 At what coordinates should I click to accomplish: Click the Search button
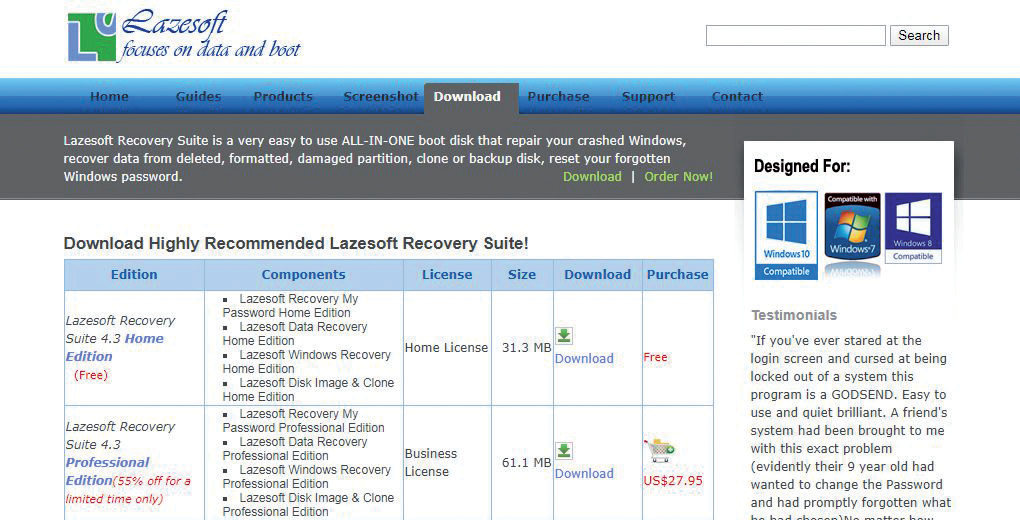pyautogui.click(x=919, y=35)
